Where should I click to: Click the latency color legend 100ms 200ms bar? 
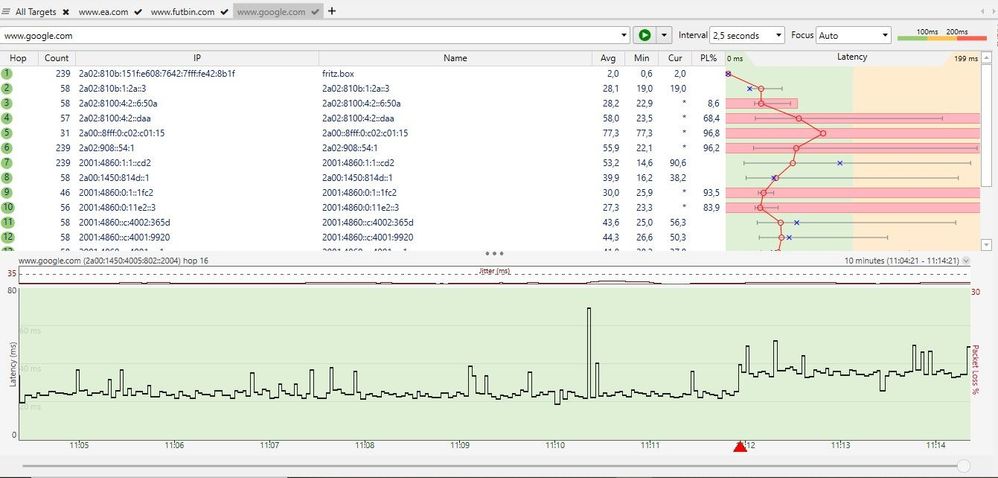point(941,38)
